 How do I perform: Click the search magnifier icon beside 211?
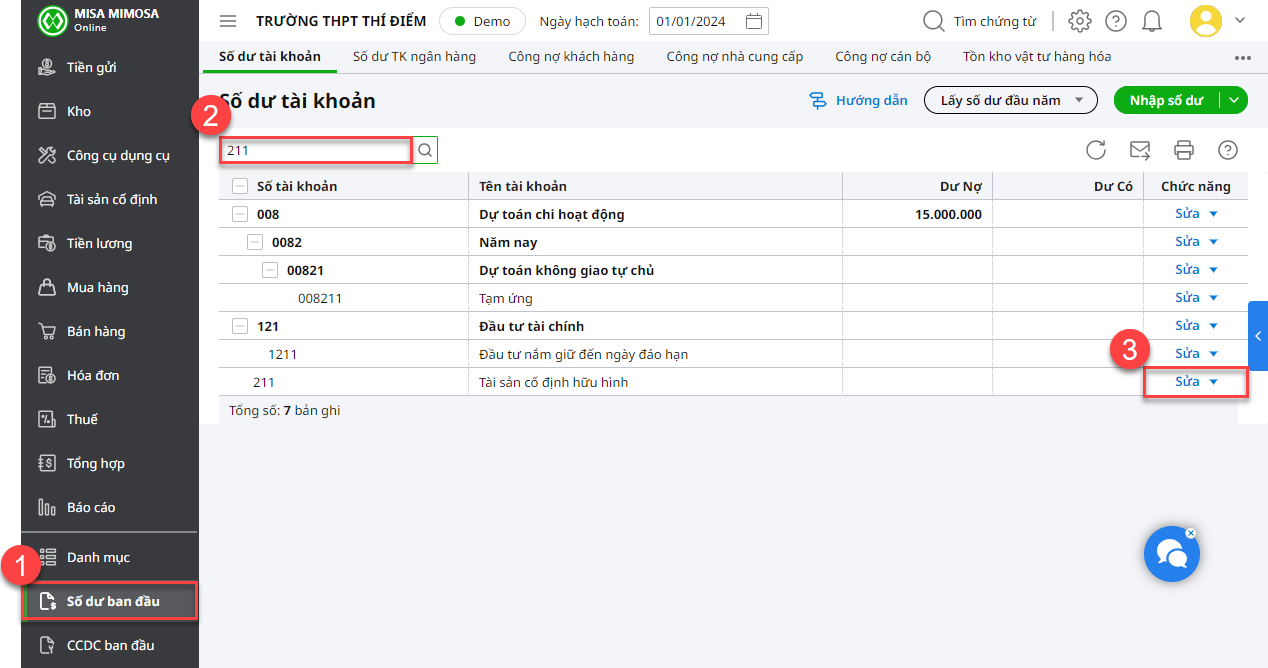click(x=425, y=150)
